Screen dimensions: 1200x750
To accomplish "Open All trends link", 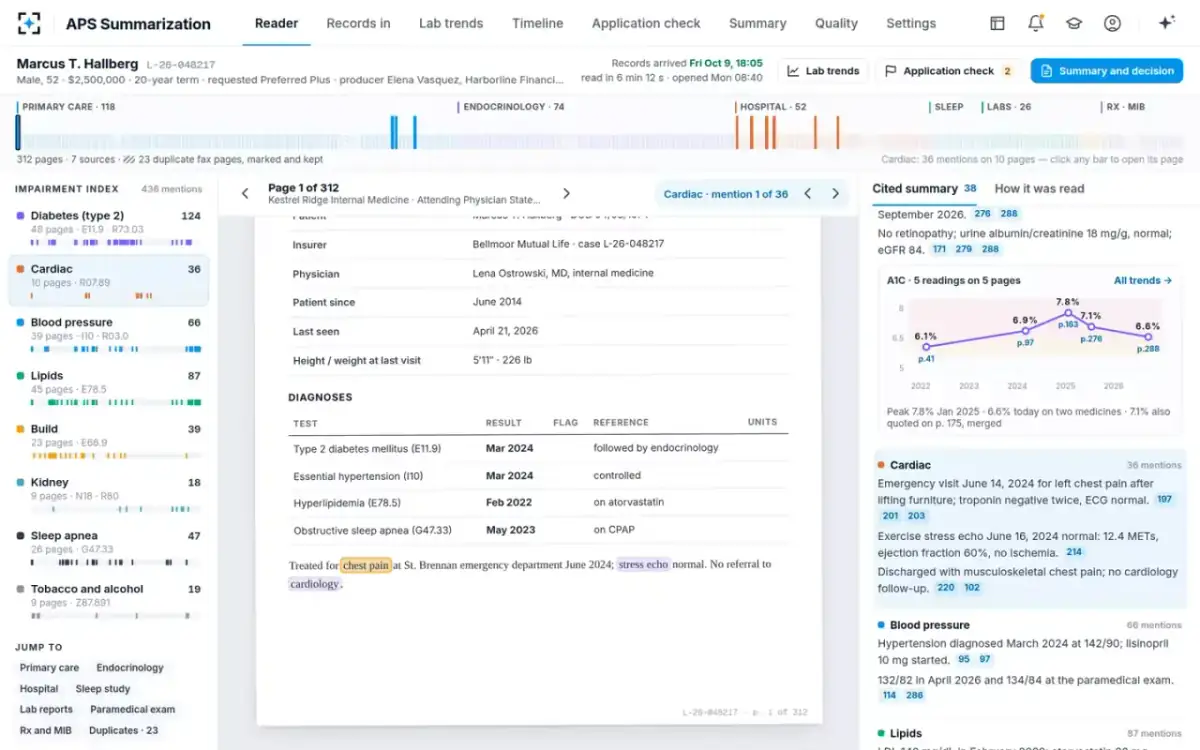I will point(1143,281).
